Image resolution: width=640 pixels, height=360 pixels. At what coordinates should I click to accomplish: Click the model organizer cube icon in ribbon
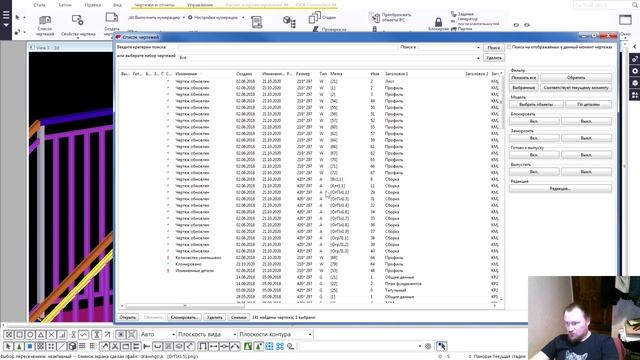289,22
